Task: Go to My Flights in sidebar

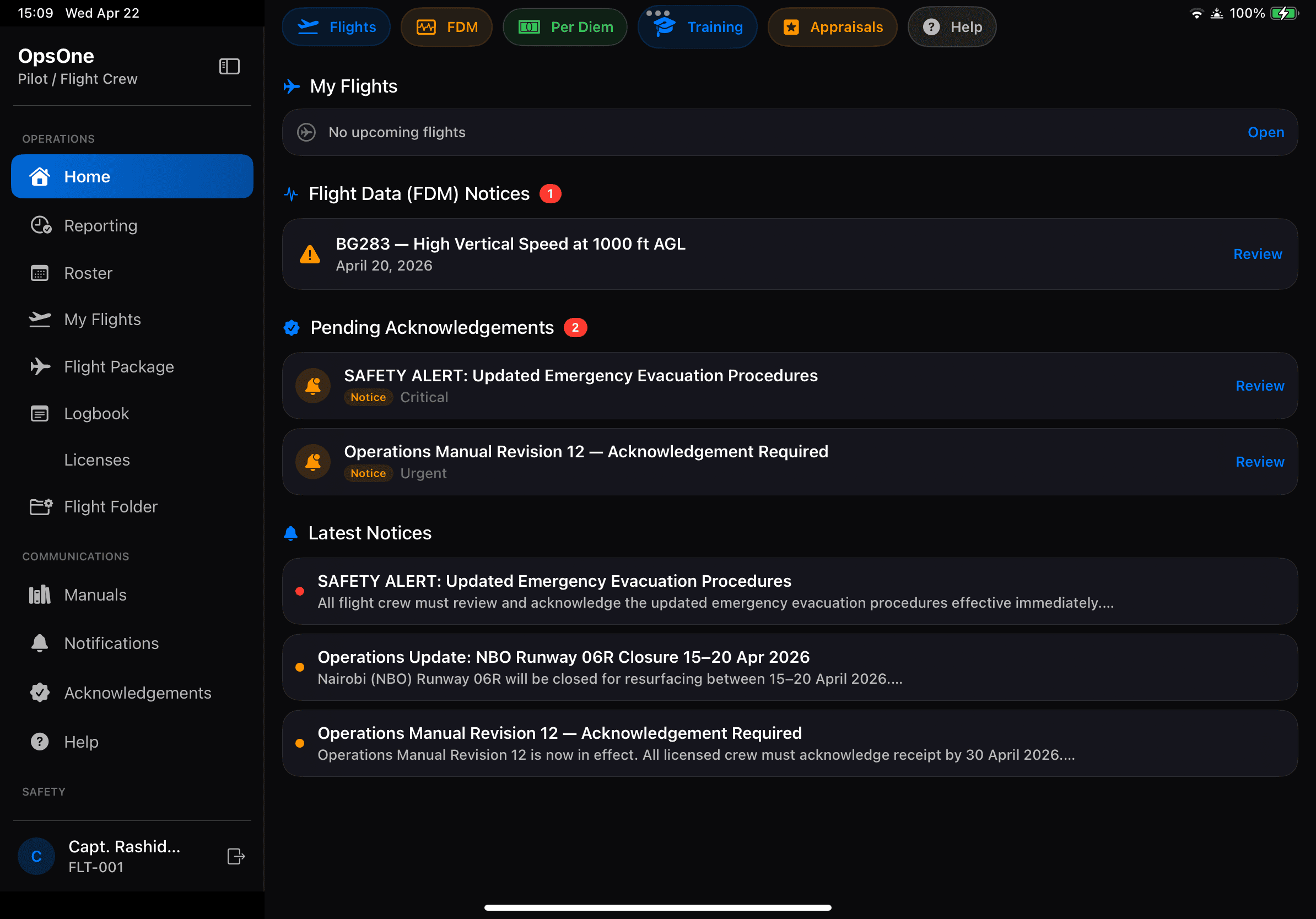Action: tap(132, 319)
